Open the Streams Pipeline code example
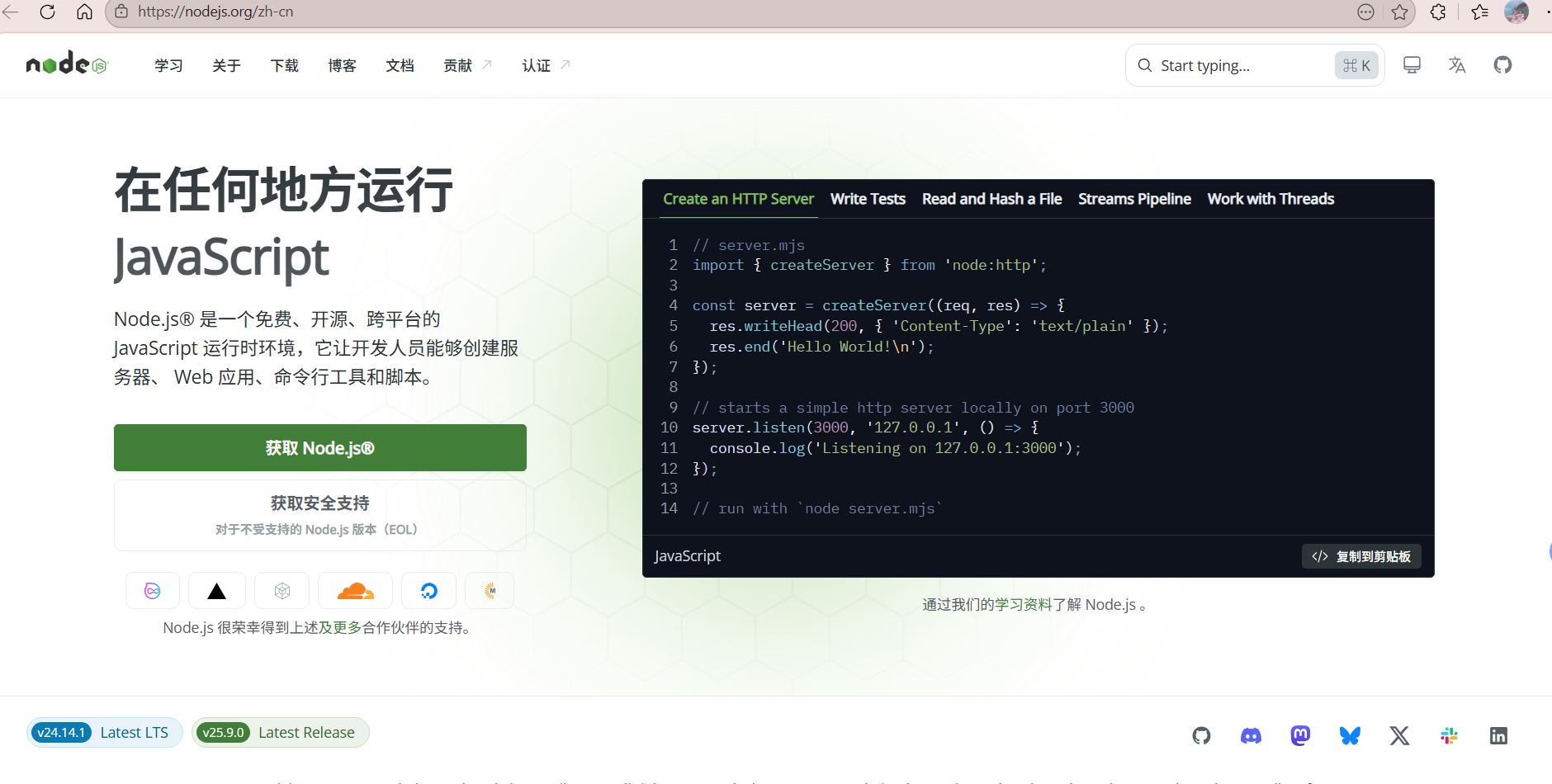This screenshot has width=1552, height=784. [x=1134, y=198]
